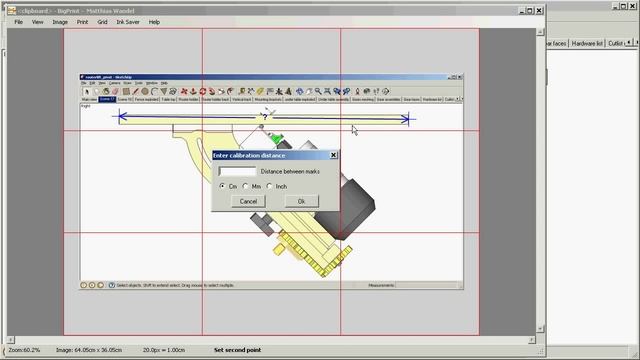
Task: Click the BigPrint title bar app icon
Action: [x=11, y=11]
